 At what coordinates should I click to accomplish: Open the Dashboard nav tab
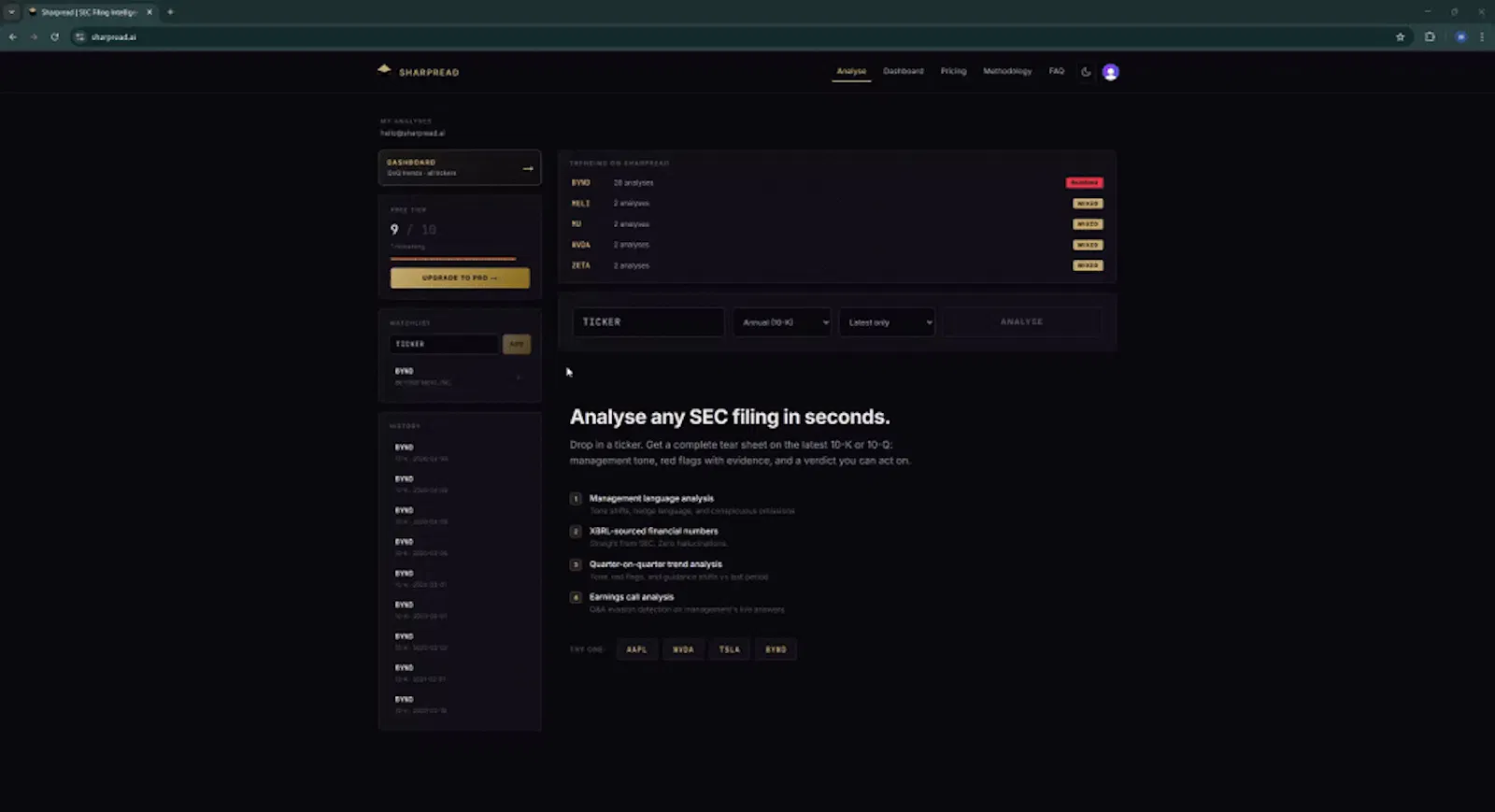click(903, 71)
